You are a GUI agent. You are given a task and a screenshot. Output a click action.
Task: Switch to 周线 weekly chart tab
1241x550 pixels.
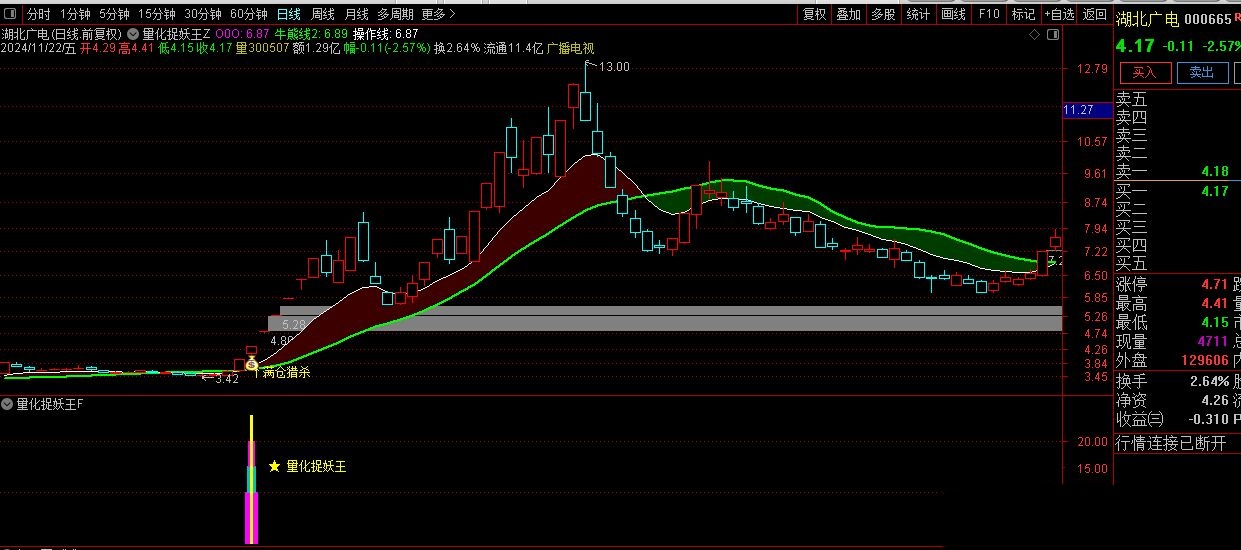pyautogui.click(x=322, y=14)
